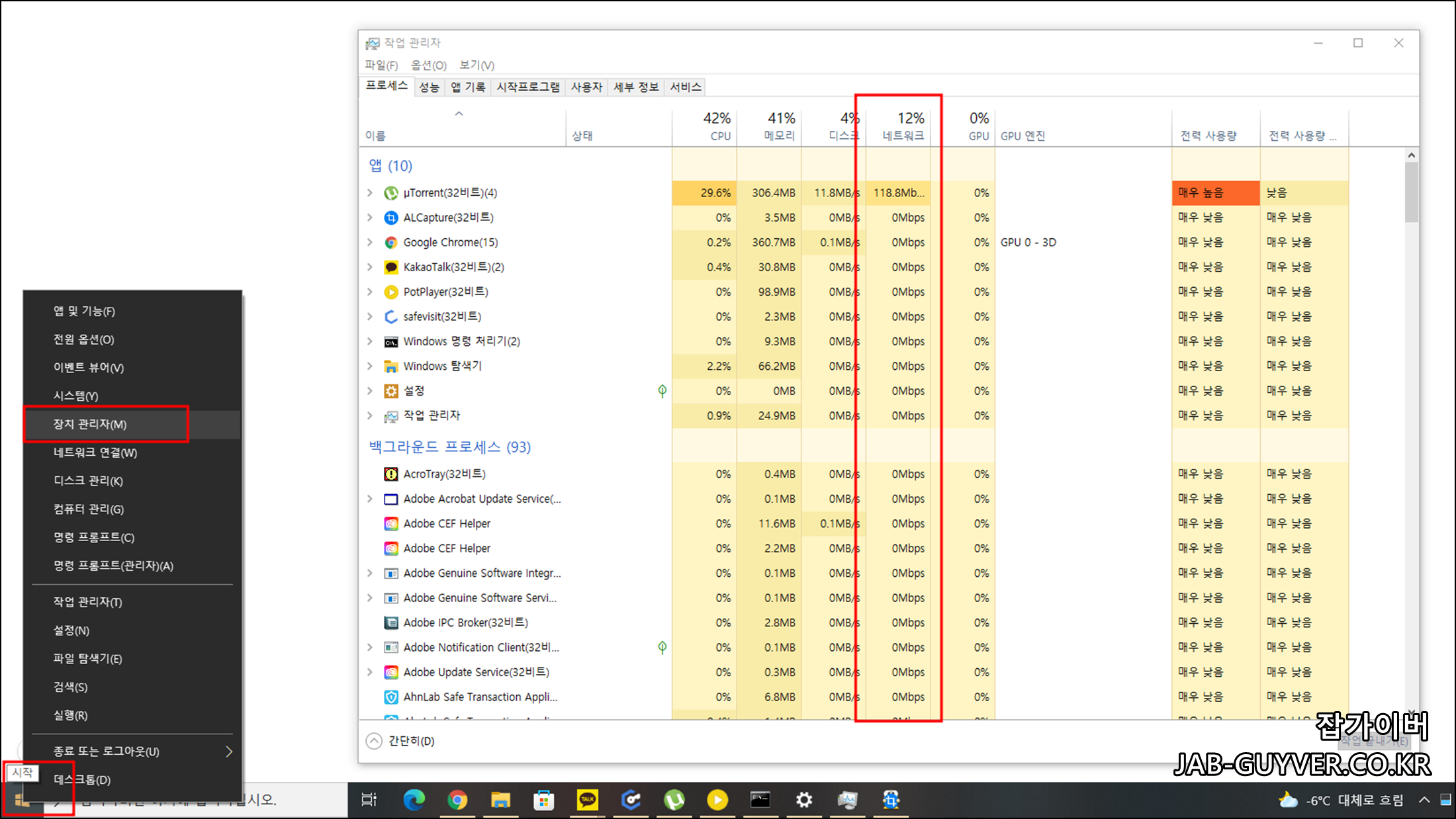Click the μTorrent icon in process list

[391, 193]
